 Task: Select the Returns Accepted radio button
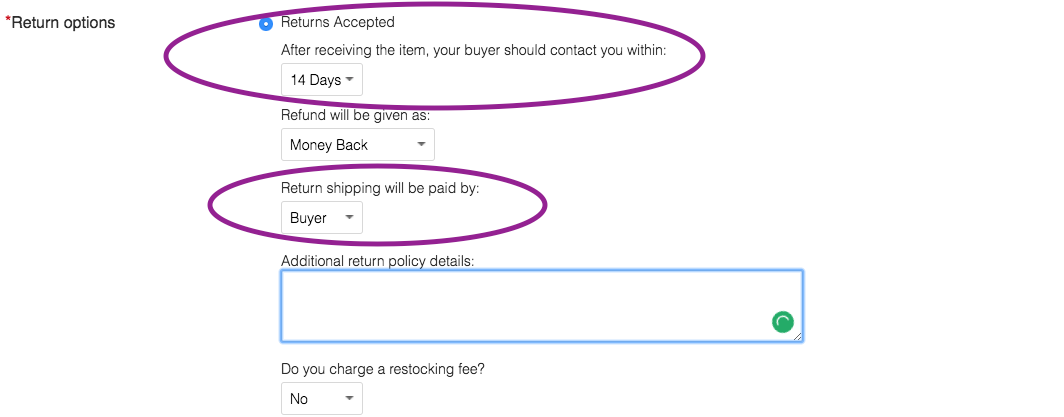266,23
